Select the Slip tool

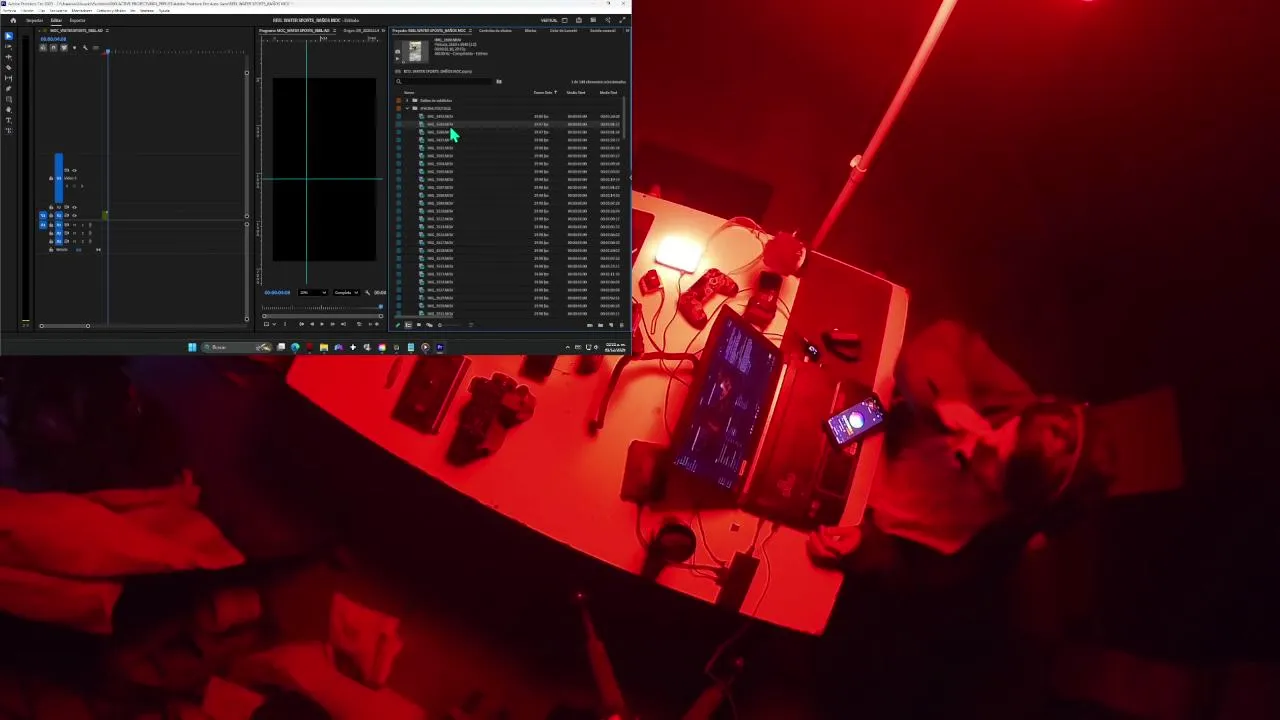point(9,78)
